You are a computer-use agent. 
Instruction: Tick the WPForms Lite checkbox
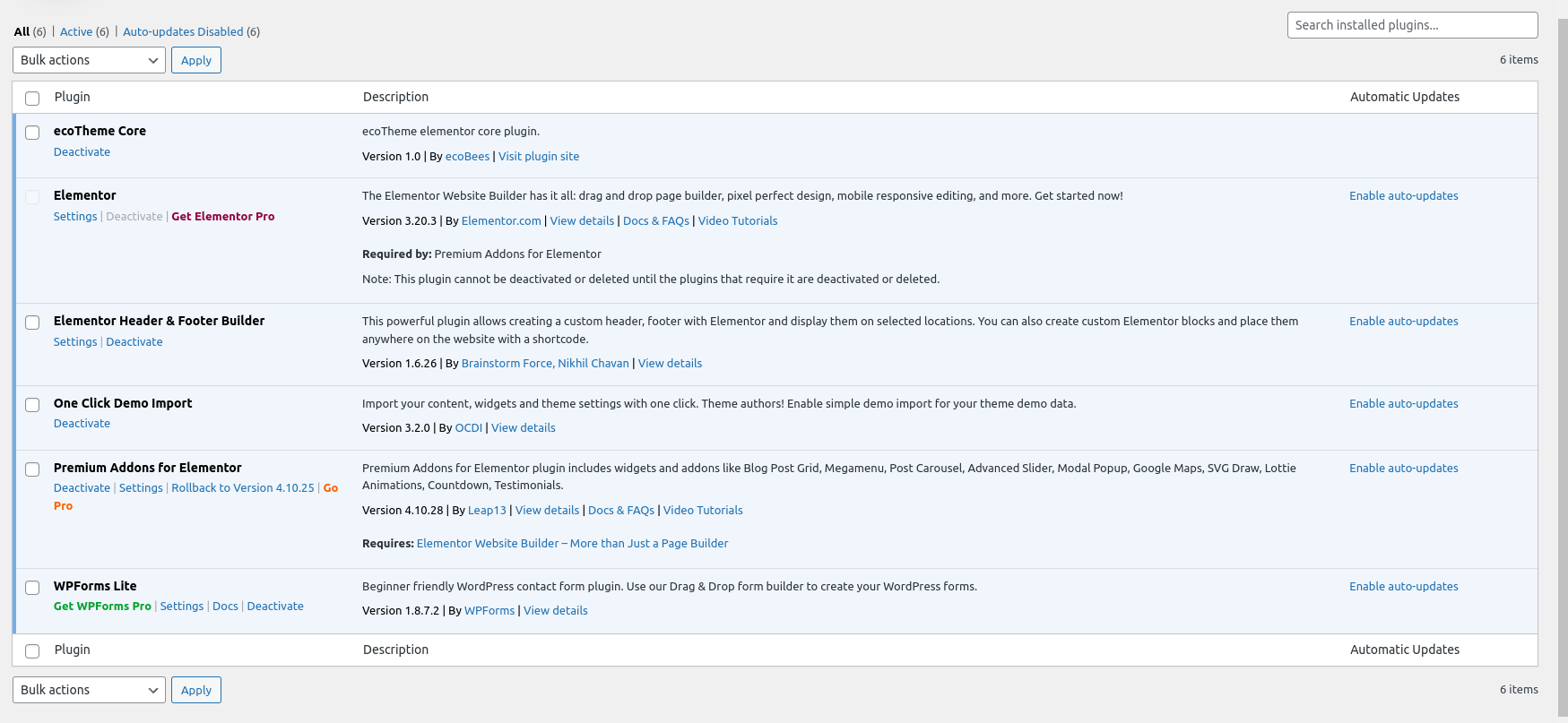(32, 588)
